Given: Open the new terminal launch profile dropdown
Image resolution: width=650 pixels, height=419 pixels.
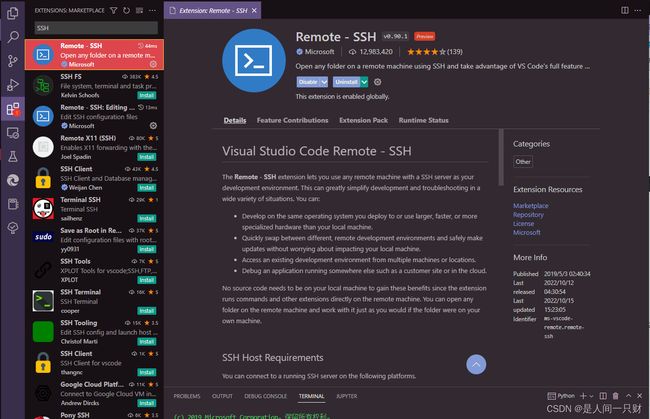Looking at the screenshot, I should [x=591, y=396].
